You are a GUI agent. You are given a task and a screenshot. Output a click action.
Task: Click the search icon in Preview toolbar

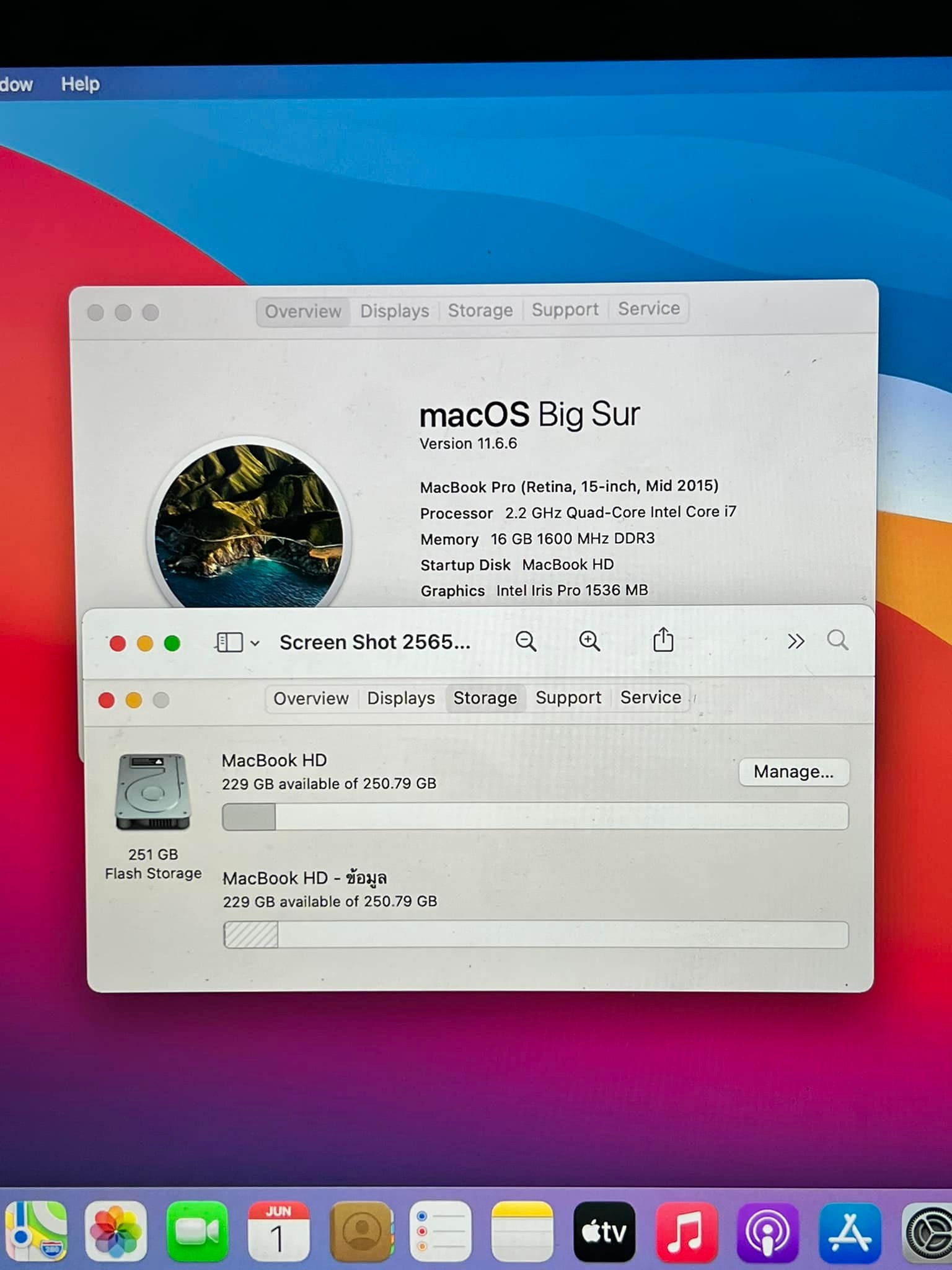click(x=837, y=640)
